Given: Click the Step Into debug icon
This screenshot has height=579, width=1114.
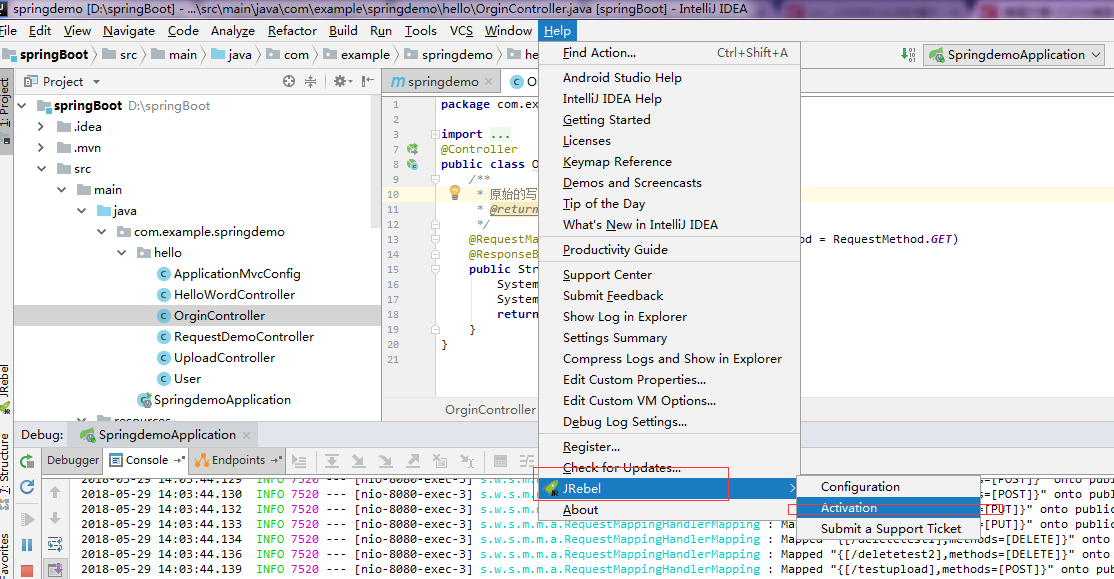Looking at the screenshot, I should click(359, 461).
